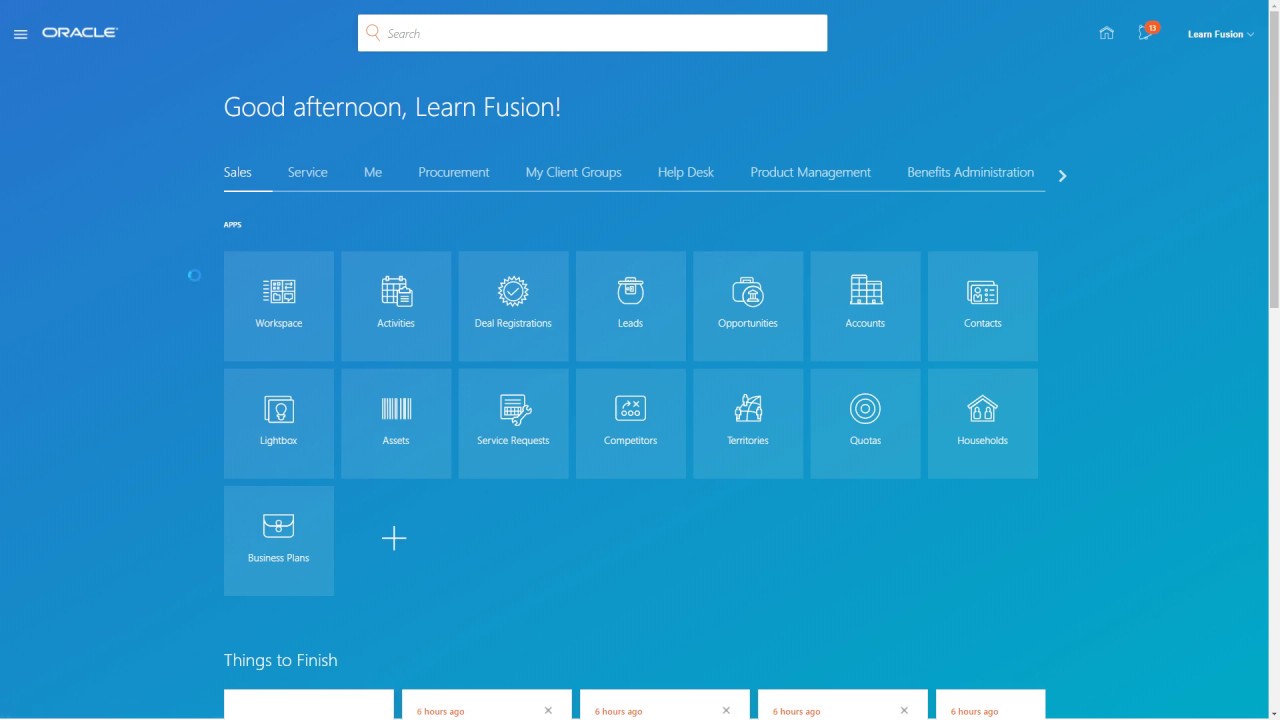Open the Lightbox app tile
Image resolution: width=1280 pixels, height=720 pixels.
click(279, 423)
